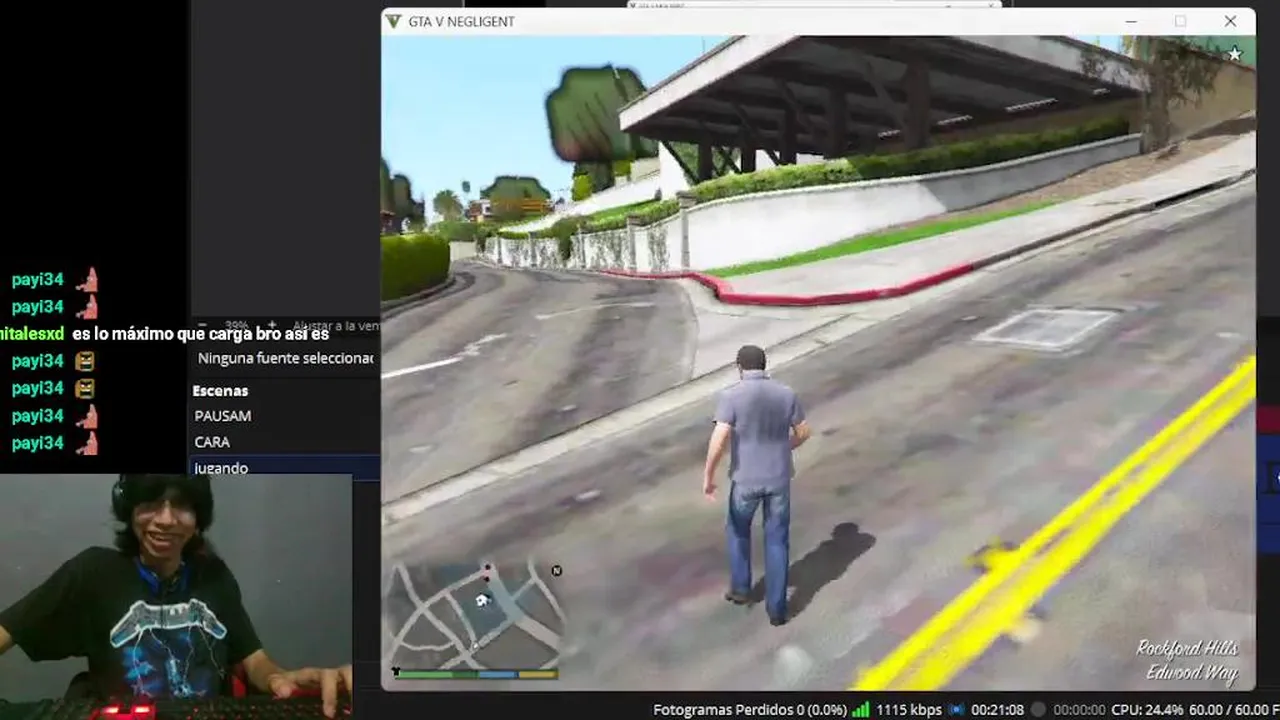Screen dimensions: 1280x720
Task: Maximize the GTA V NEGLIGENT window
Action: 1181,21
